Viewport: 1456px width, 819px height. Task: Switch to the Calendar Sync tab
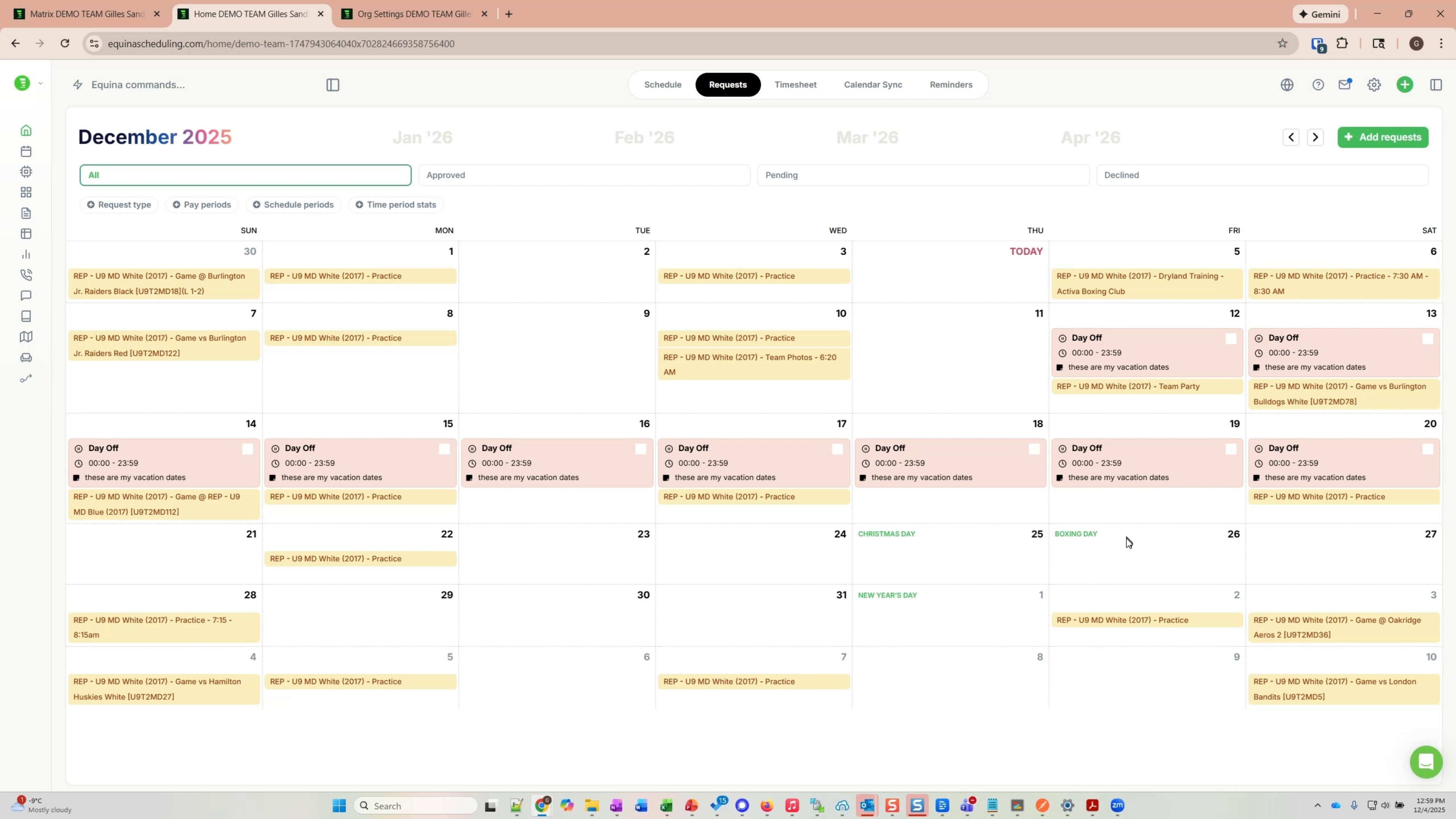(x=873, y=84)
